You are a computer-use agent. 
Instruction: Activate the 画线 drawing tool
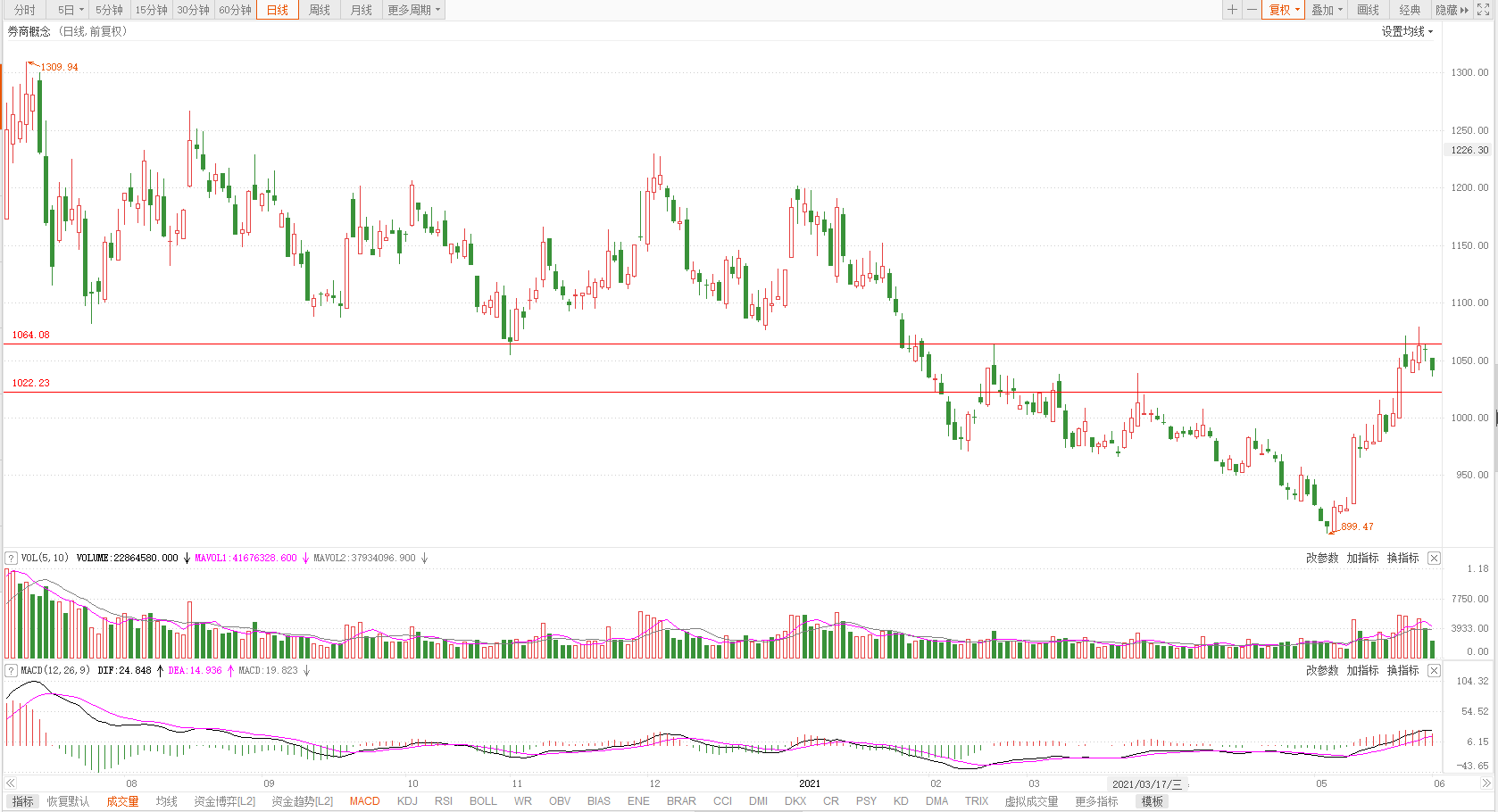pos(1368,10)
